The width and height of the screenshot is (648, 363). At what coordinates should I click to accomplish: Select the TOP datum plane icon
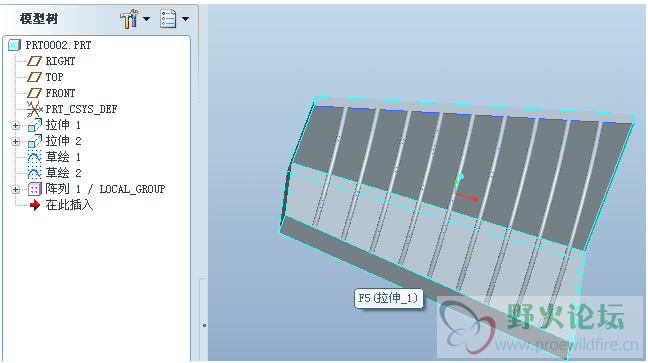34,77
